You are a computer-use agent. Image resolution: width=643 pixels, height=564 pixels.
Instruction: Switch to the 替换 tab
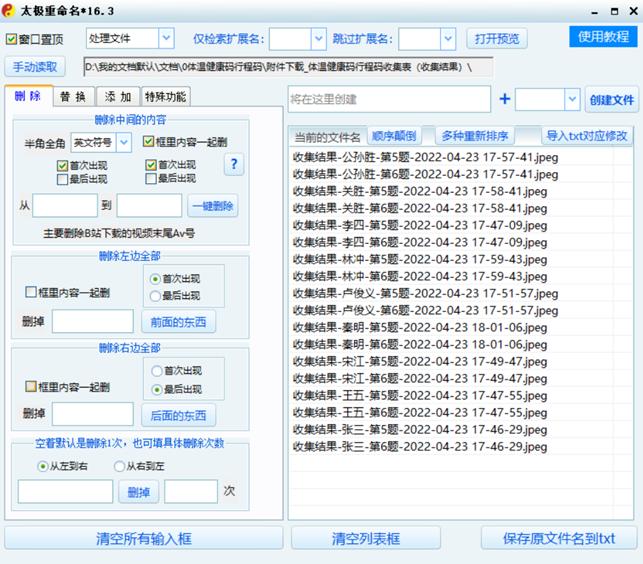[73, 97]
